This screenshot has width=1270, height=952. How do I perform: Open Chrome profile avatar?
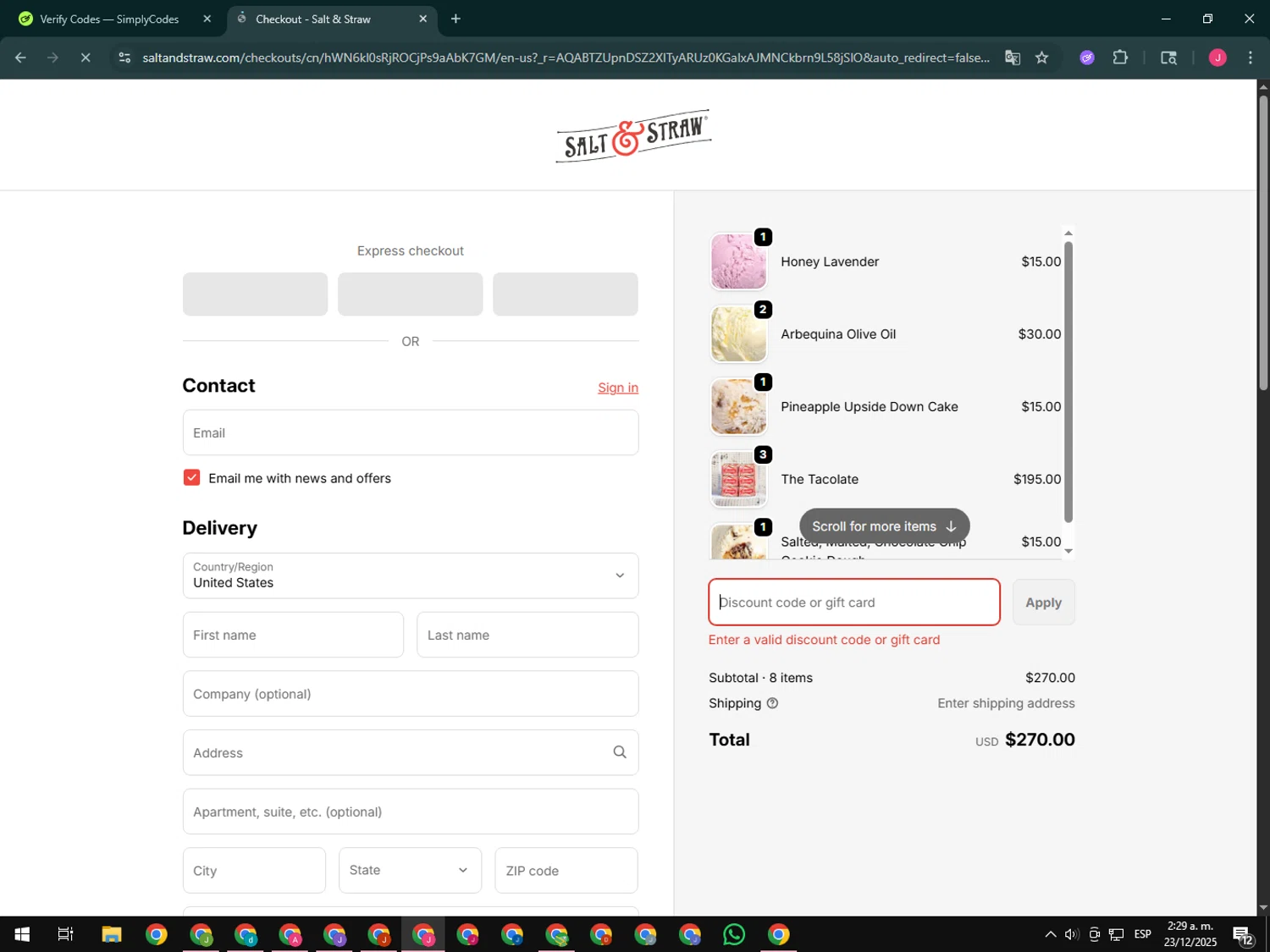point(1218,58)
